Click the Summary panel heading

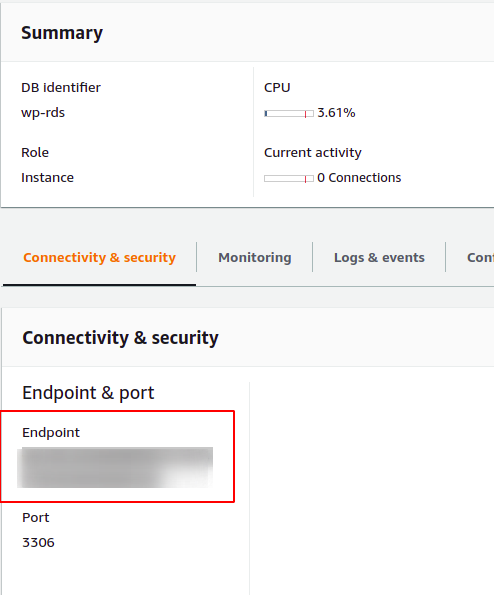click(62, 33)
